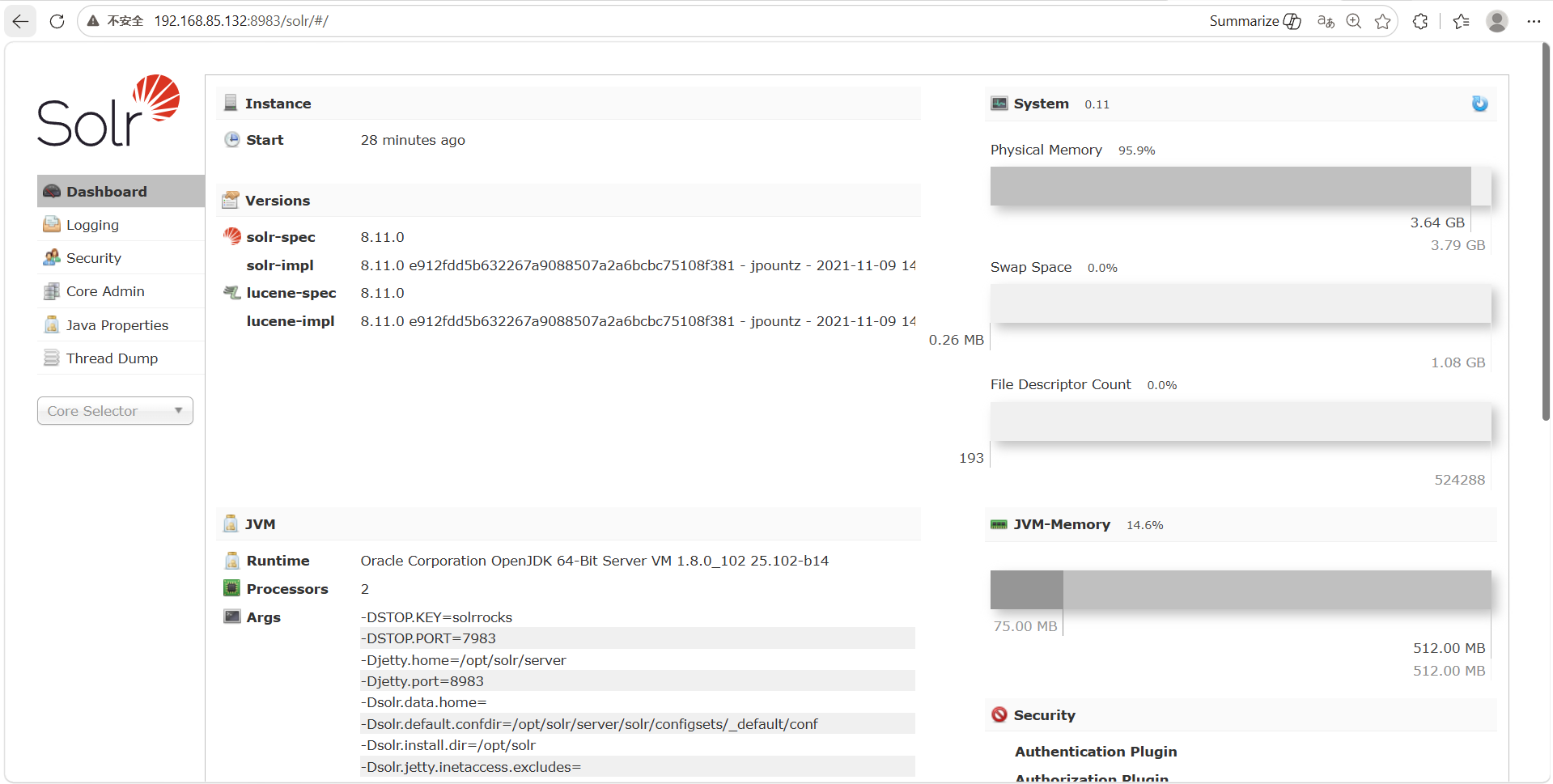
Task: Click the lucene-spec icon
Action: pyautogui.click(x=232, y=293)
